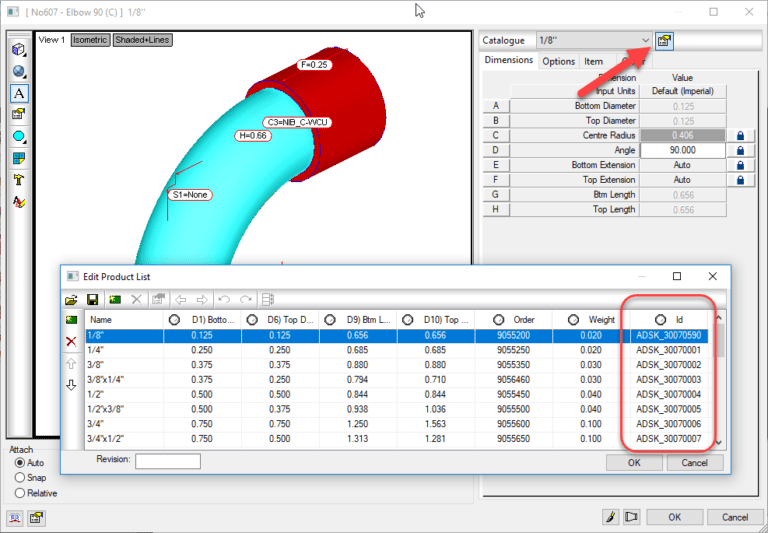The image size is (768, 533).
Task: Click the save disk icon in Edit Product List
Action: [93, 299]
